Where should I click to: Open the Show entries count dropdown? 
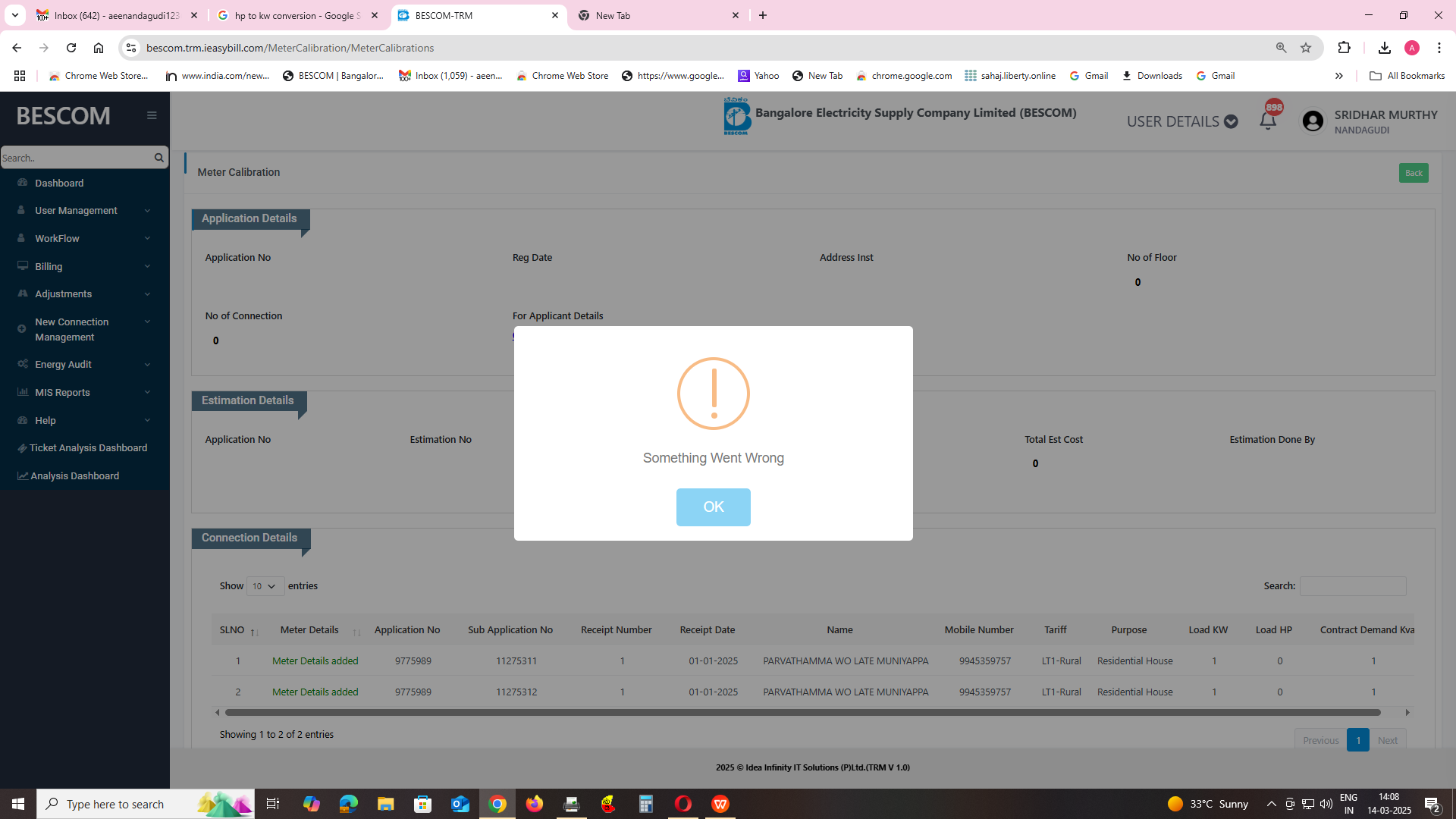point(265,586)
